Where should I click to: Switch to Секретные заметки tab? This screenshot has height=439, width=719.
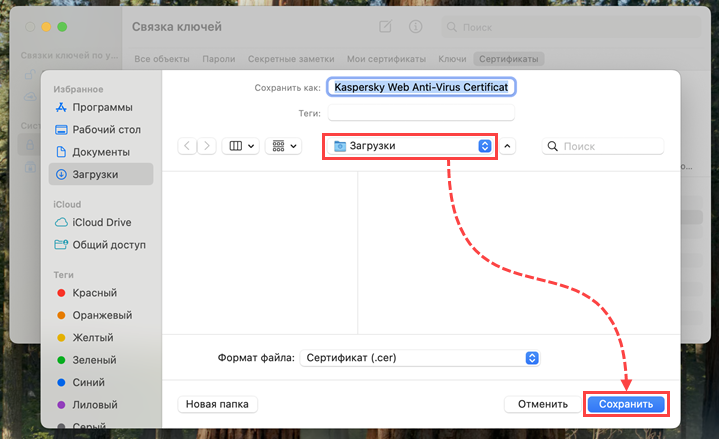291,59
